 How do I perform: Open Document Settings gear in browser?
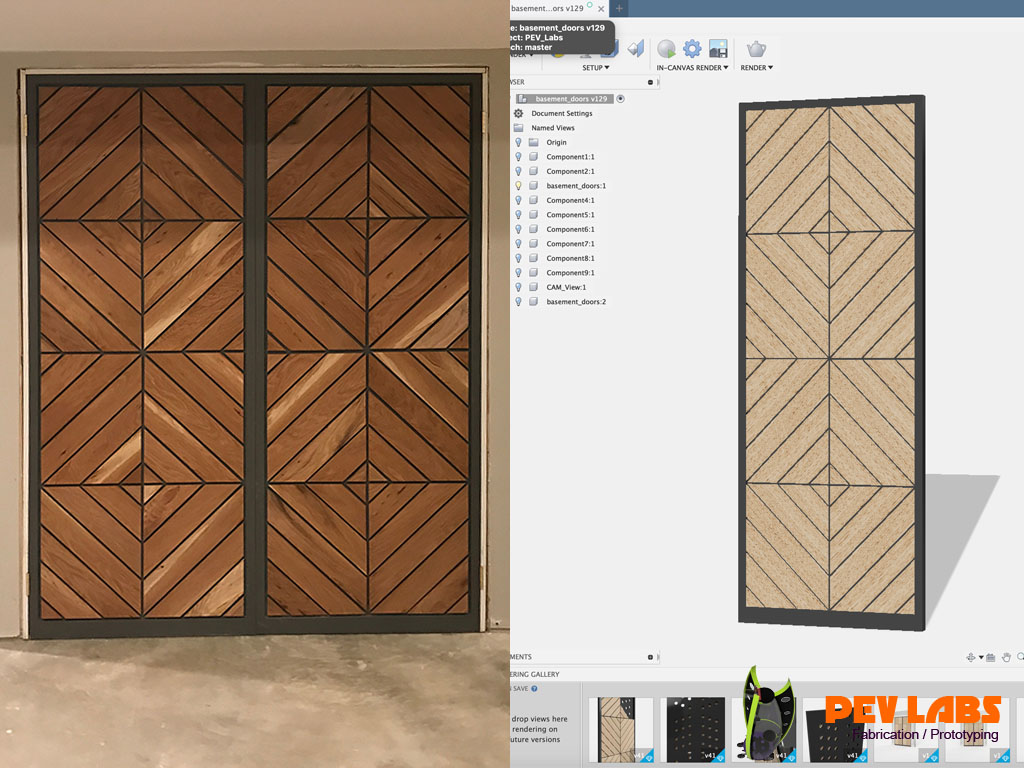tap(519, 114)
